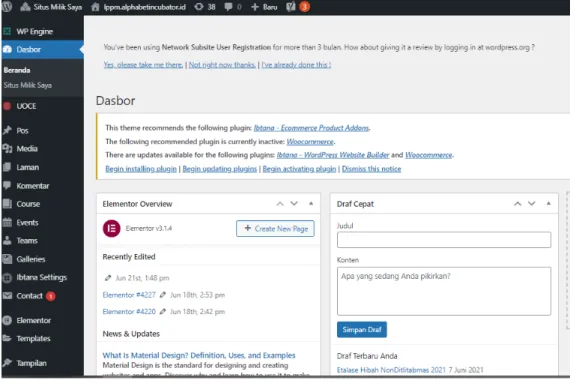The width and height of the screenshot is (576, 386).
Task: Click inactive plugin Woocommerce link
Action: click(310, 141)
